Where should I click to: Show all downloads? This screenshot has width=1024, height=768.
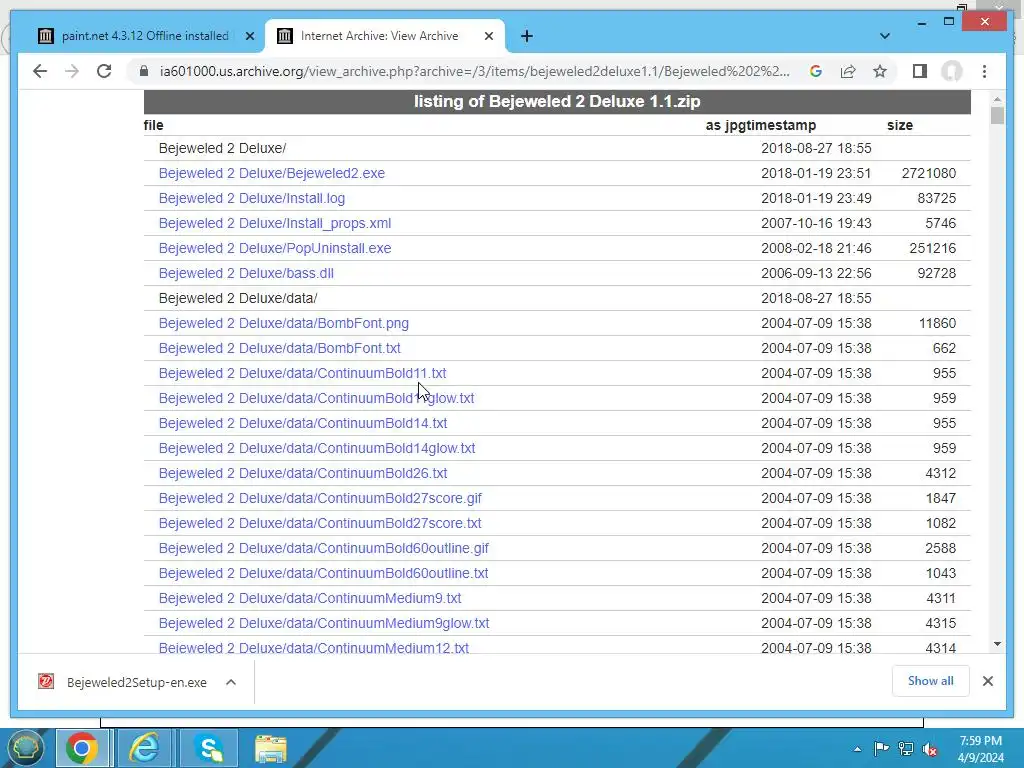pyautogui.click(x=931, y=680)
